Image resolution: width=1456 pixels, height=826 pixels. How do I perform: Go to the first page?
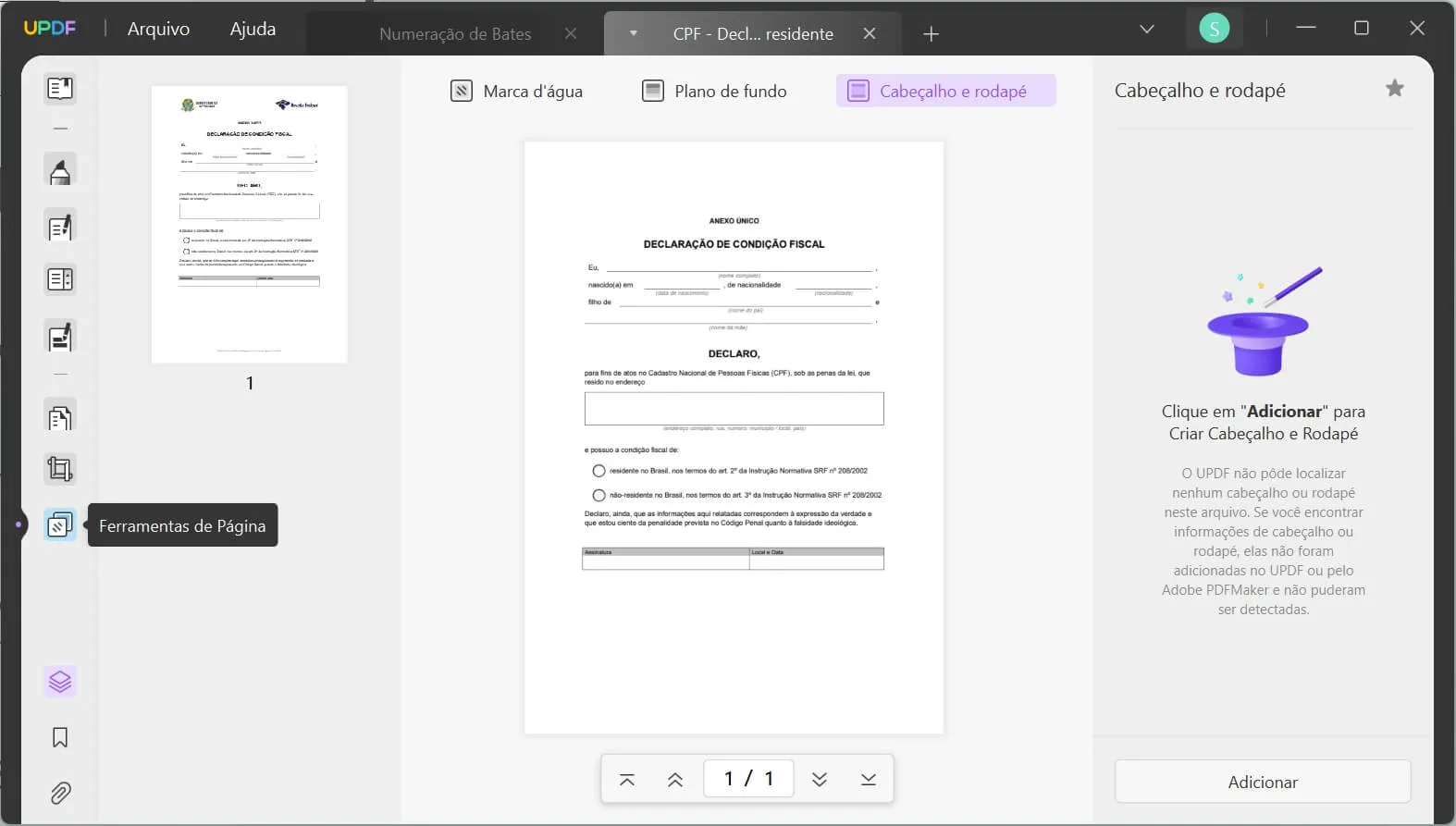pos(627,779)
